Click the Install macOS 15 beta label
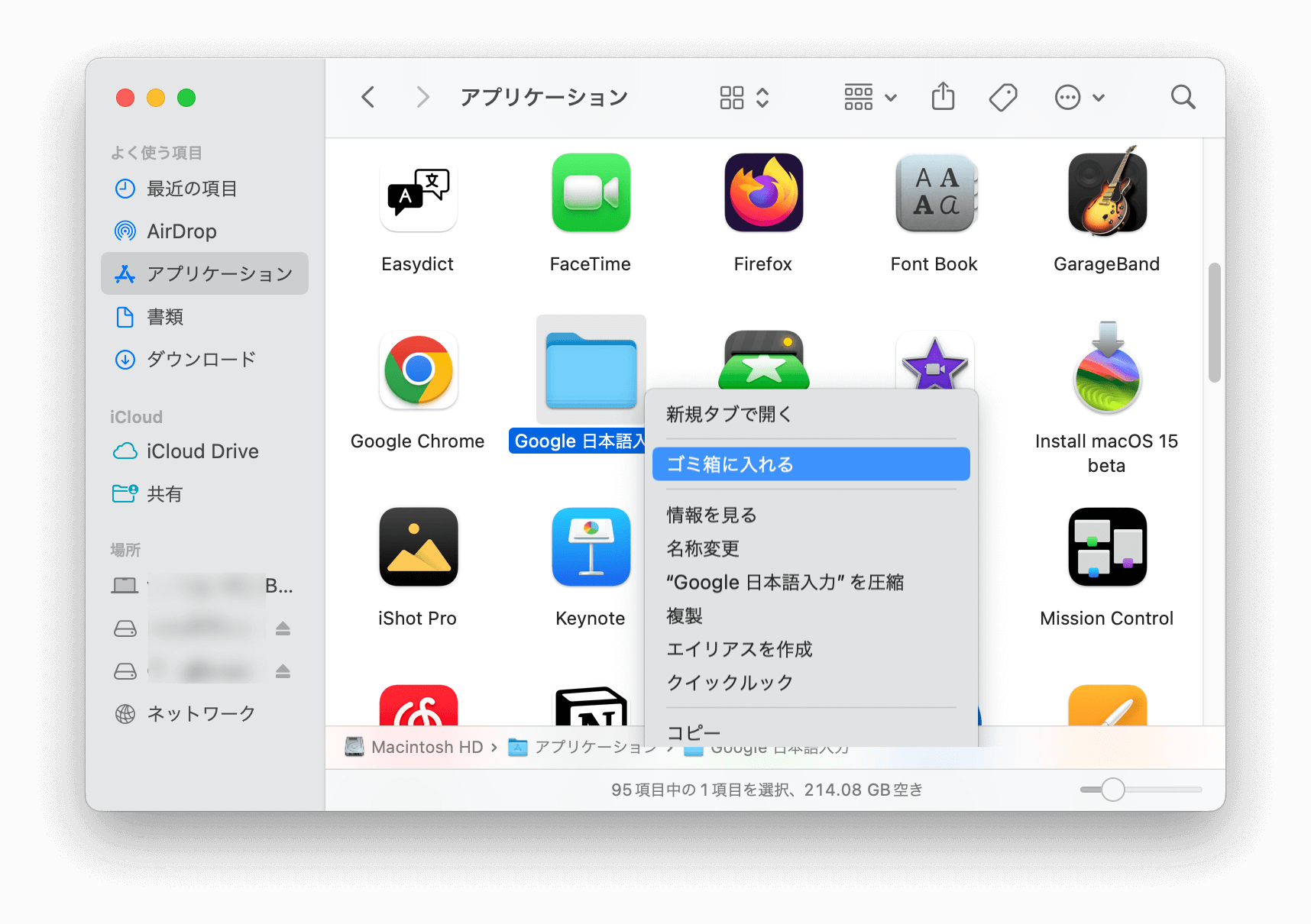The image size is (1311, 924). (x=1107, y=454)
